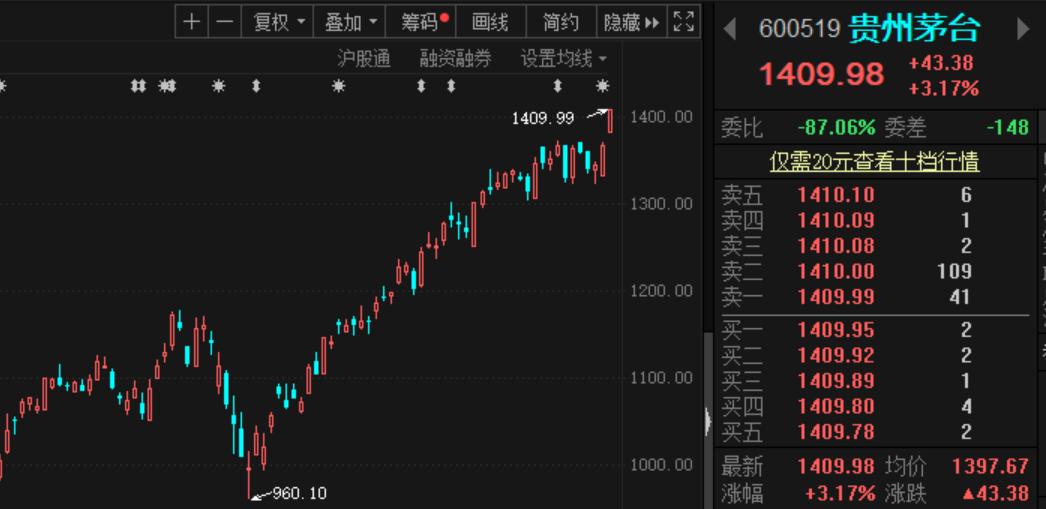Select the 卖二 row priced 1410.00
This screenshot has width=1046, height=509.
875,271
